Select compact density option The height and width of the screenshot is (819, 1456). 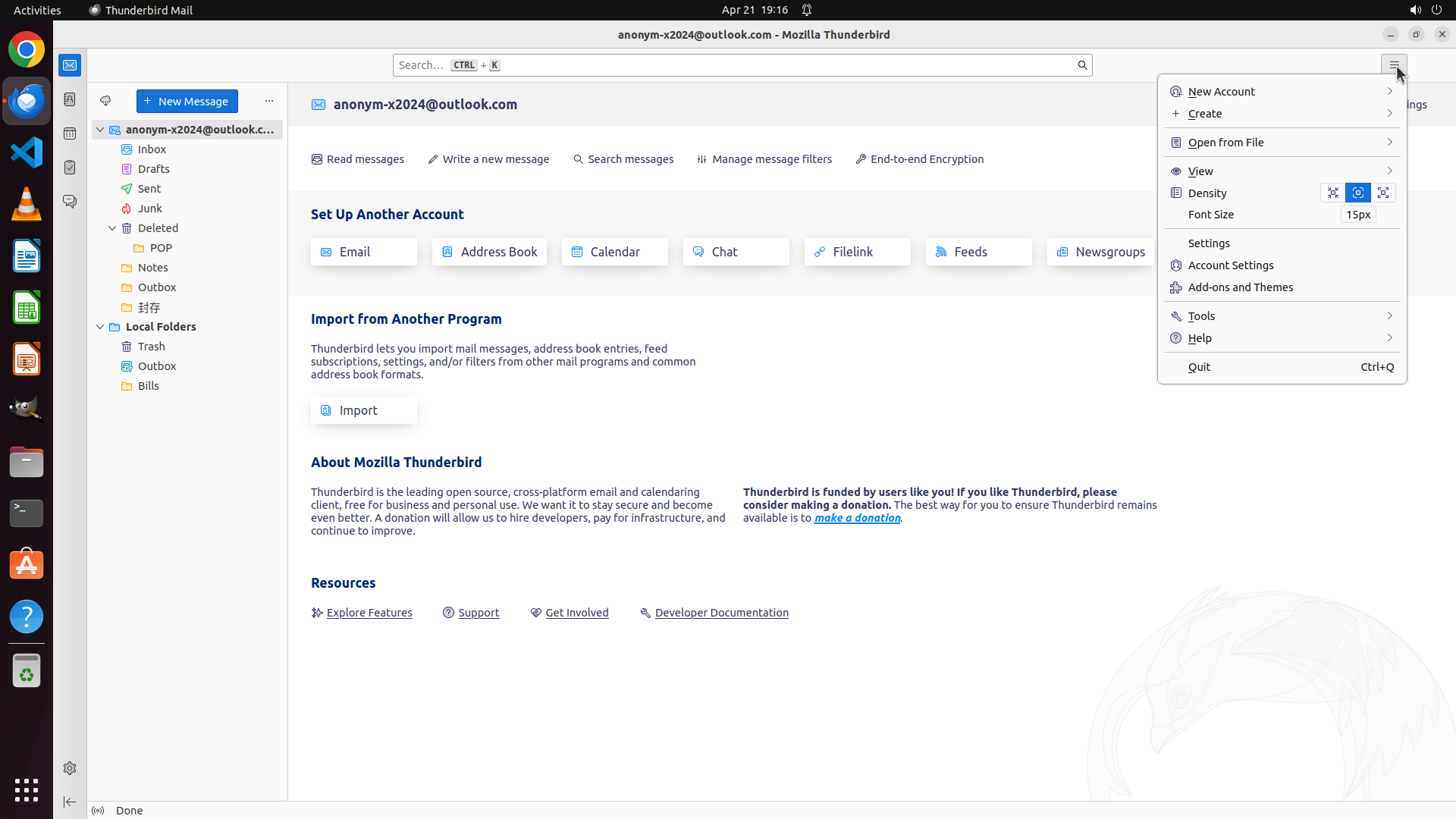(x=1332, y=193)
